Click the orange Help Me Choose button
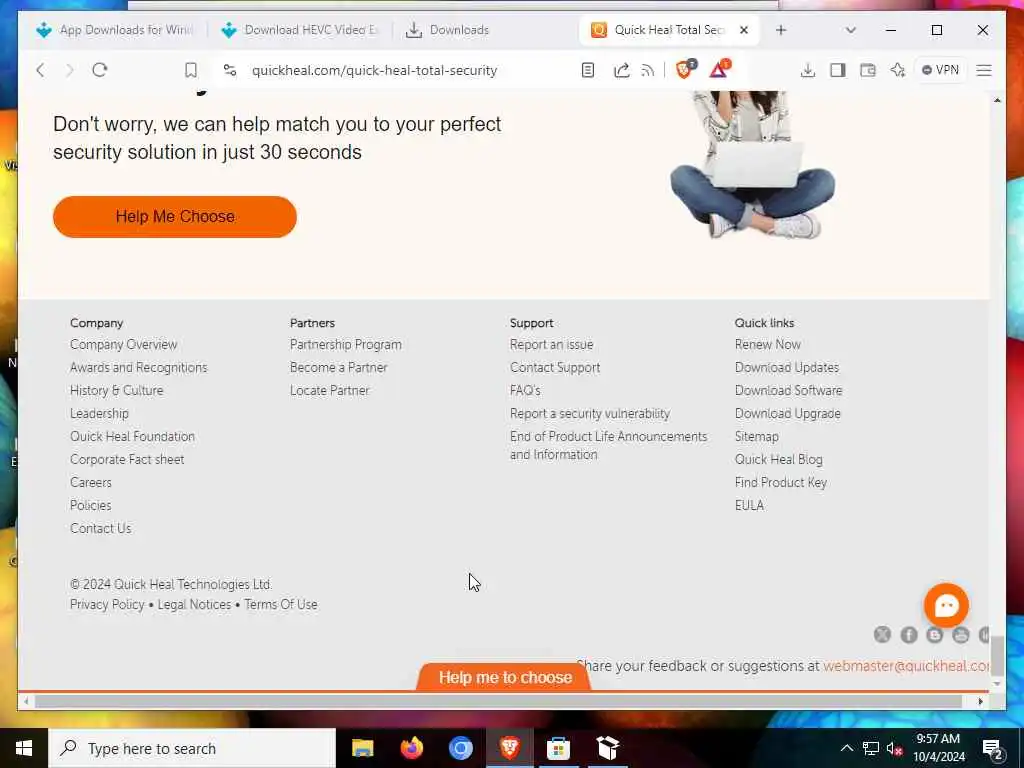The image size is (1024, 768). [x=174, y=217]
